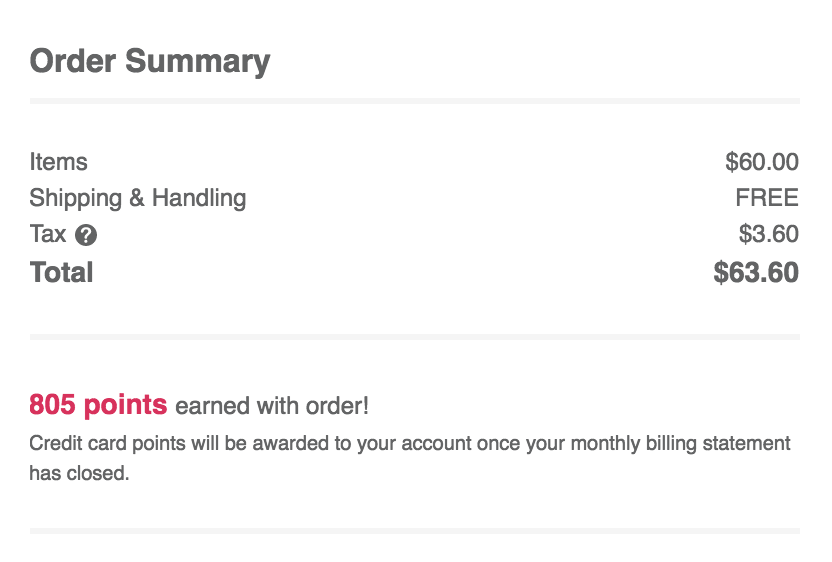Click the $60.00 items amount

[762, 162]
